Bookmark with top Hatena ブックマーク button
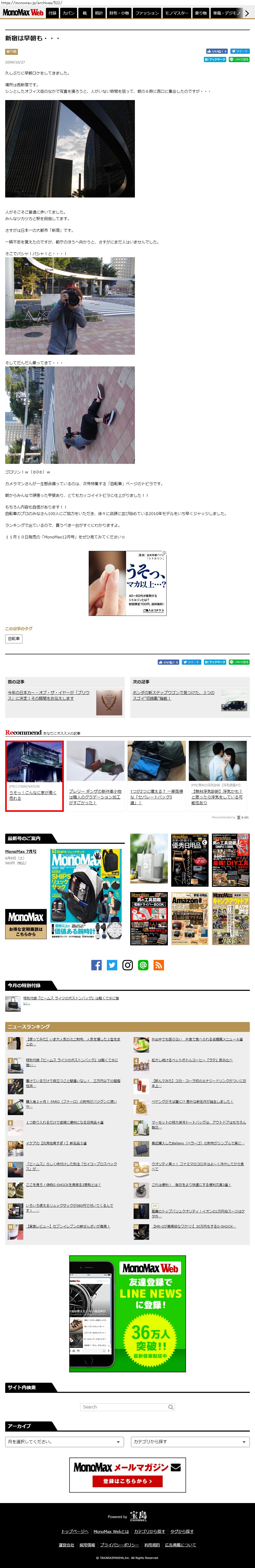Viewport: 255px width, 1568px height. [215, 60]
